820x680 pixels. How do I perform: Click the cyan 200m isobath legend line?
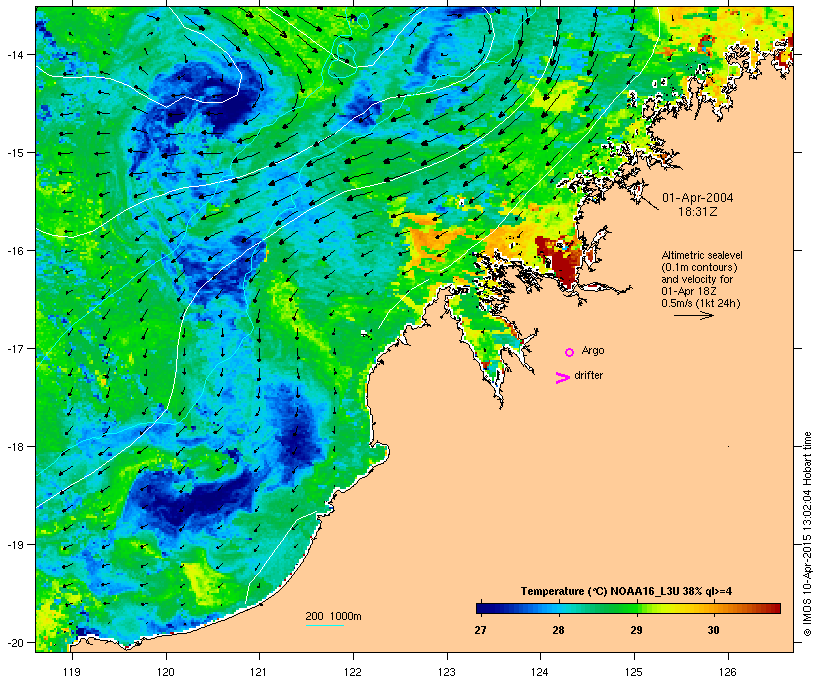pyautogui.click(x=324, y=625)
